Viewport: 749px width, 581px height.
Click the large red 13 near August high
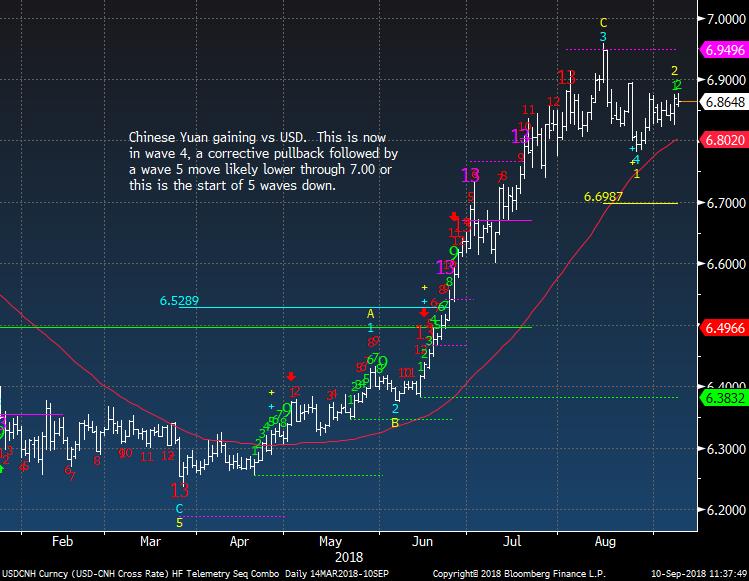coord(567,77)
